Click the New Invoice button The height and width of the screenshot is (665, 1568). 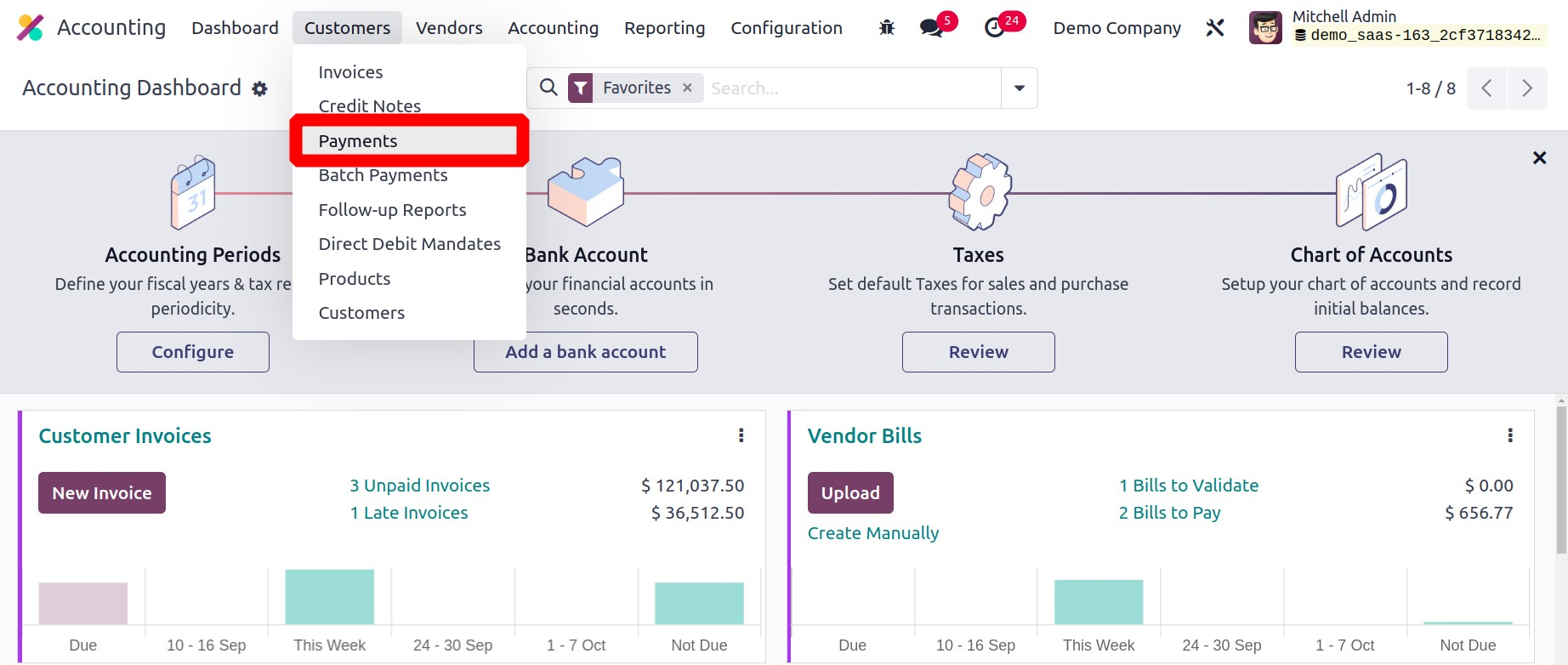(x=102, y=493)
